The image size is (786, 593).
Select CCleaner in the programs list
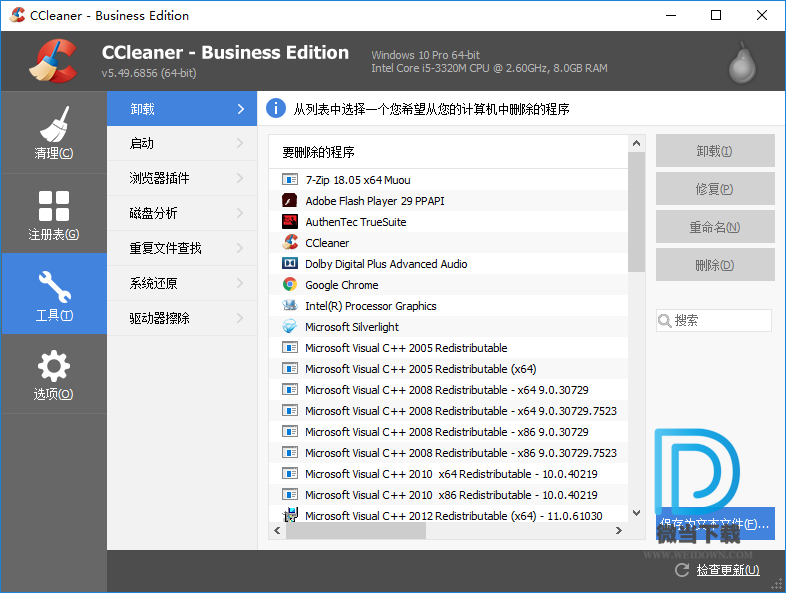pos(448,243)
